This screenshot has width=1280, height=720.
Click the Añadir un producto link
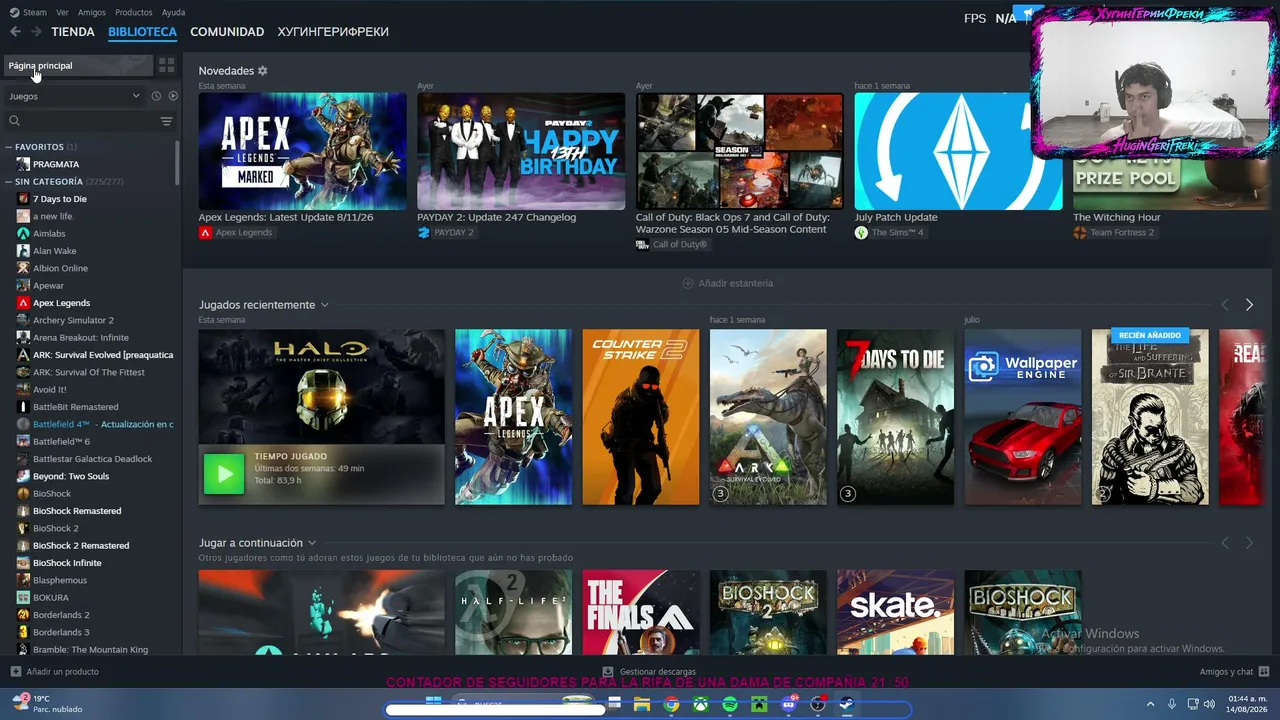pos(62,672)
